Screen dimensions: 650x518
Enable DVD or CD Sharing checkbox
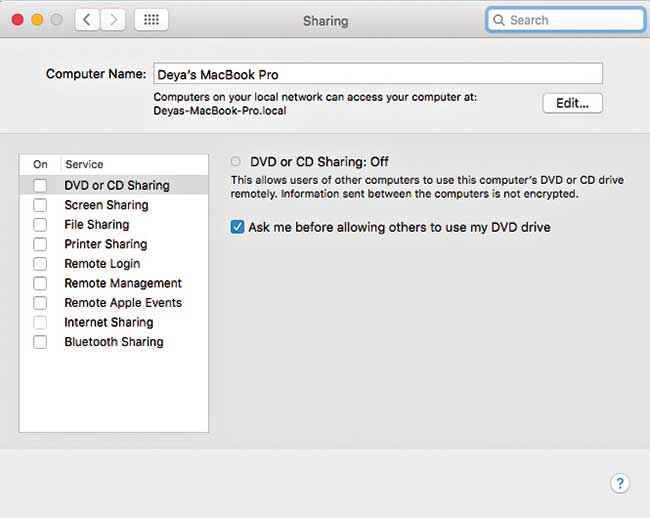click(x=40, y=185)
